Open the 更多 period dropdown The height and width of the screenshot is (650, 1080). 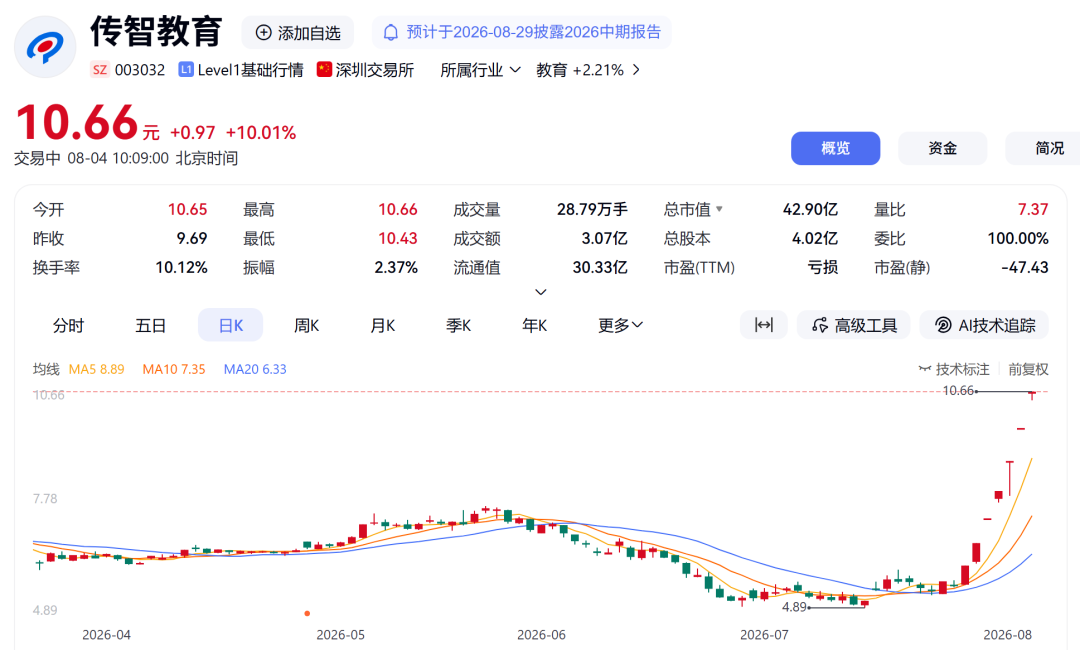click(x=620, y=325)
